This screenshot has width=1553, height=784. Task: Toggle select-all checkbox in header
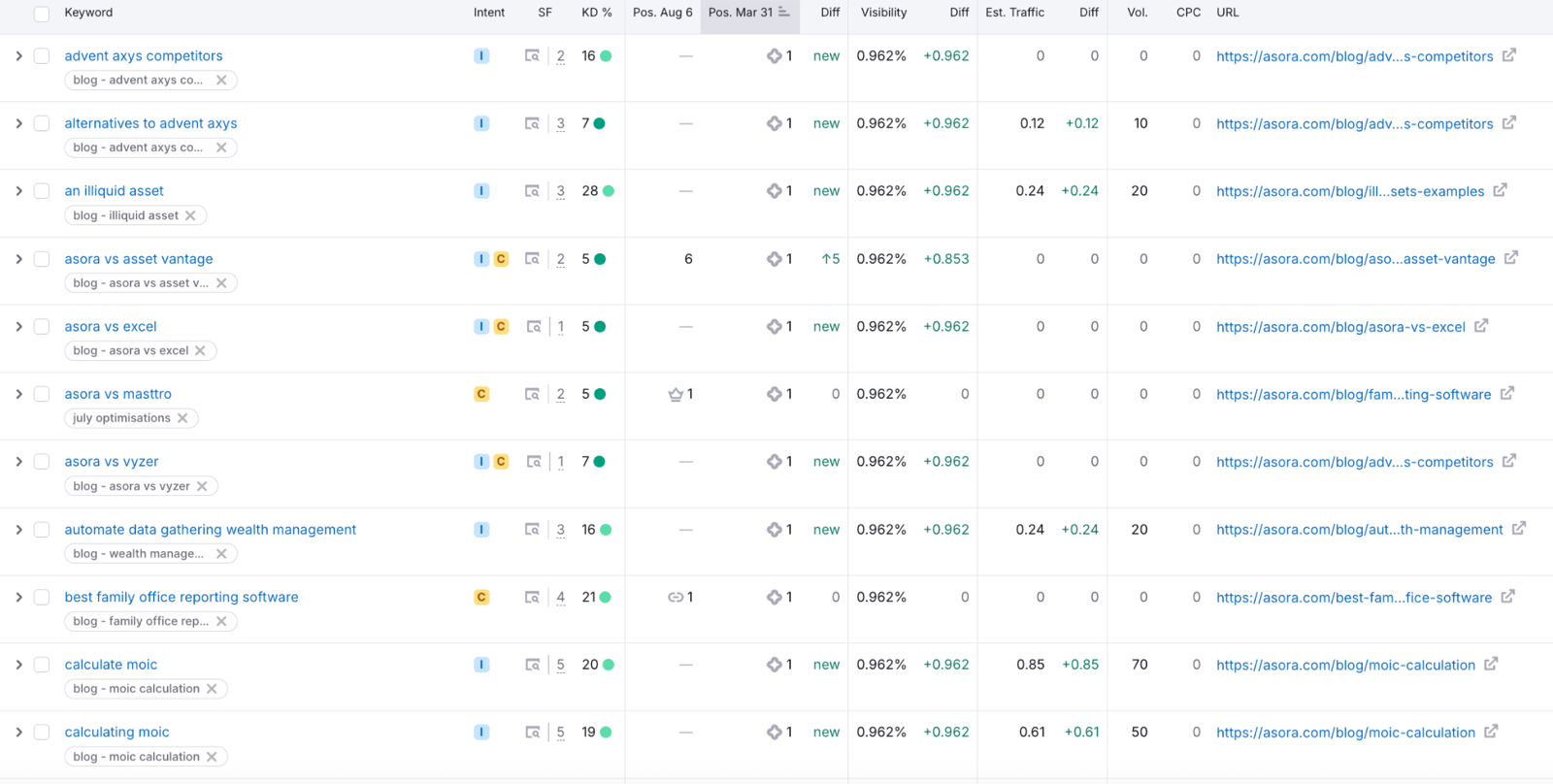pyautogui.click(x=42, y=14)
